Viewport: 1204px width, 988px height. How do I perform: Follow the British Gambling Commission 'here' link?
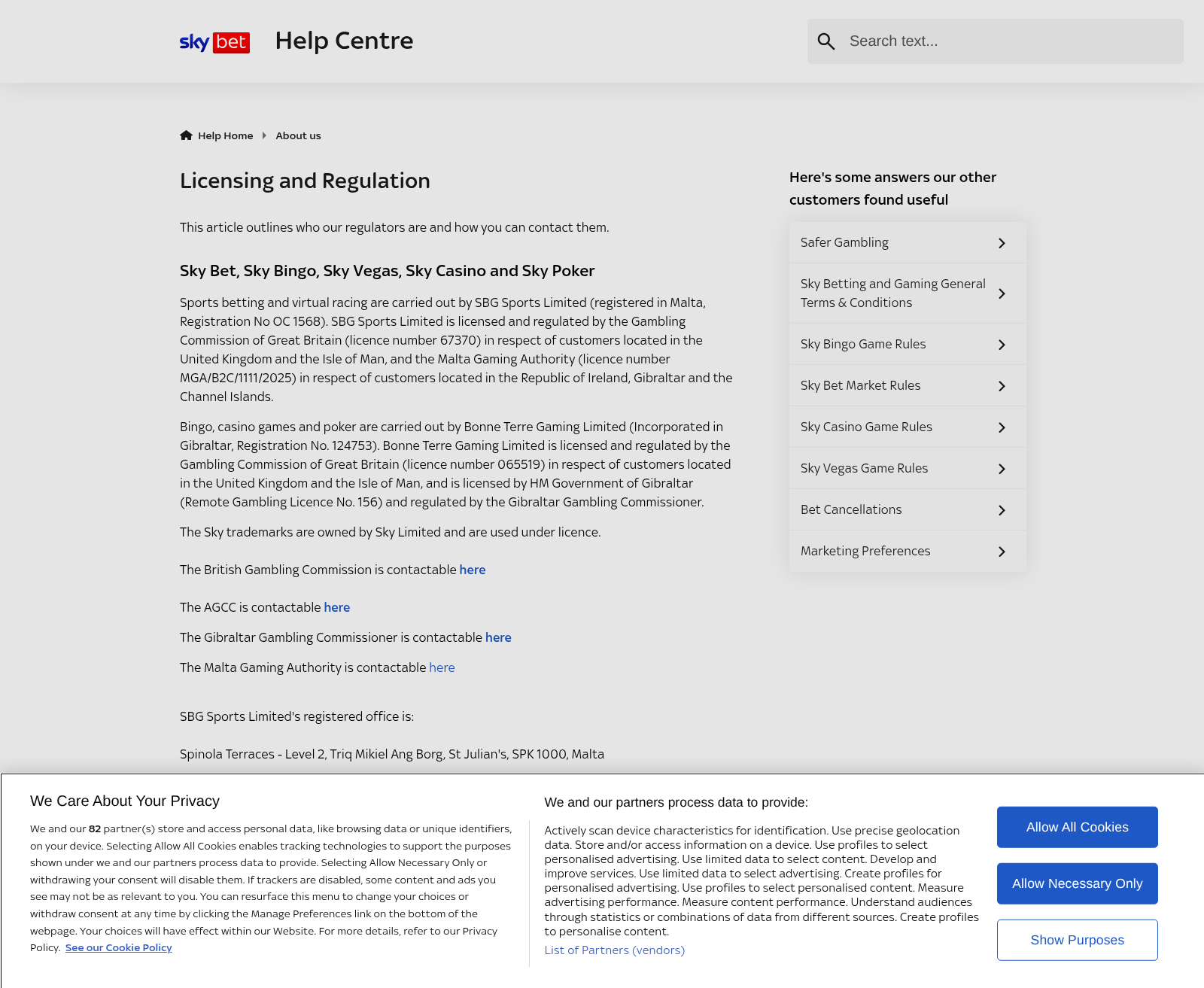[473, 570]
